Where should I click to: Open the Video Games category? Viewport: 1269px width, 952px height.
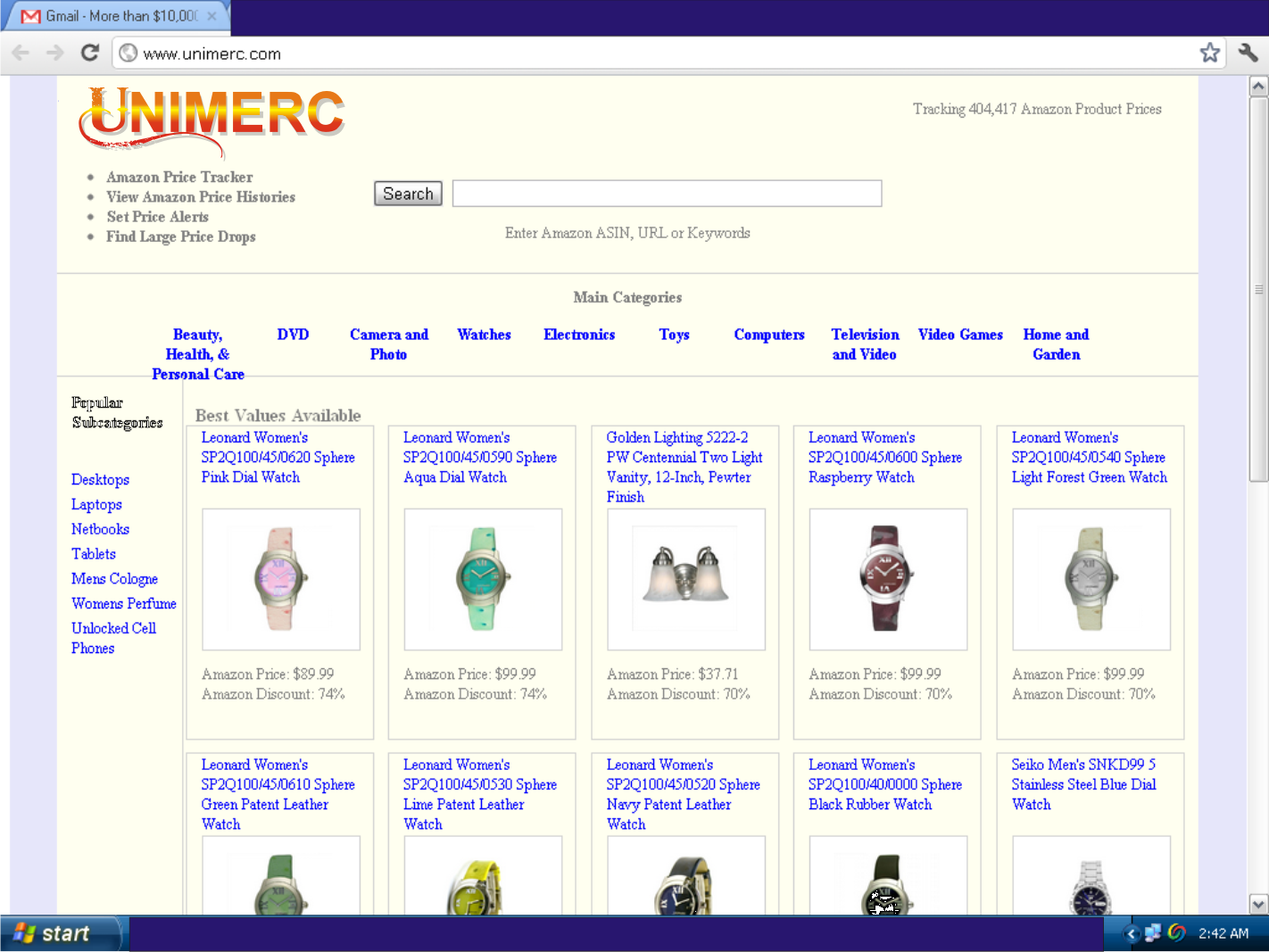(960, 335)
